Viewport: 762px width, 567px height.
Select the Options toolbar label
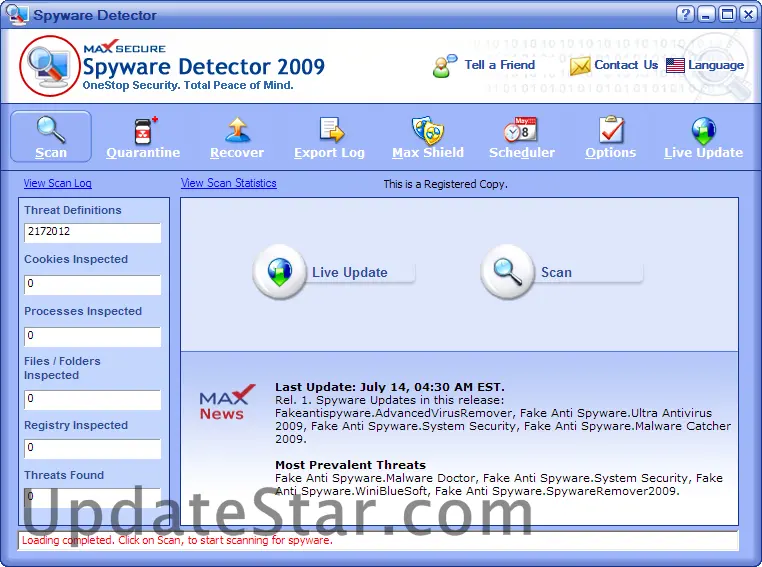coord(610,153)
